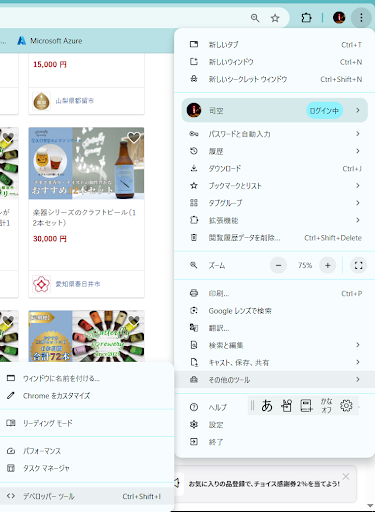375x512 pixels.
Task: Click 愛知県春日井市 municipality link
Action: (78, 284)
